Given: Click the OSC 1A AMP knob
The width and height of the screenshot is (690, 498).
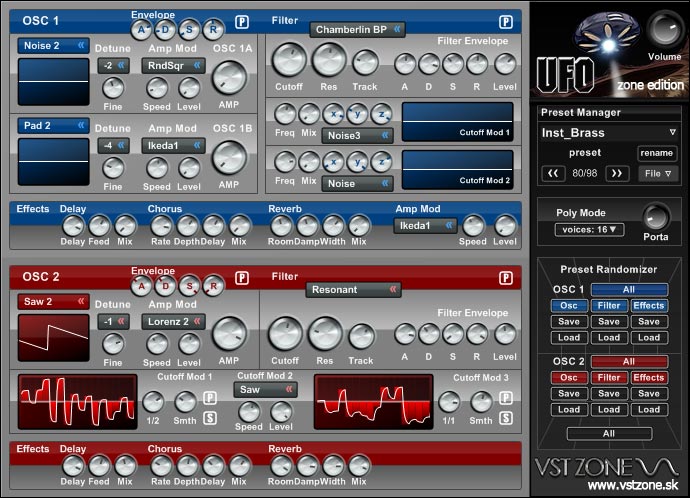Looking at the screenshot, I should coord(229,78).
